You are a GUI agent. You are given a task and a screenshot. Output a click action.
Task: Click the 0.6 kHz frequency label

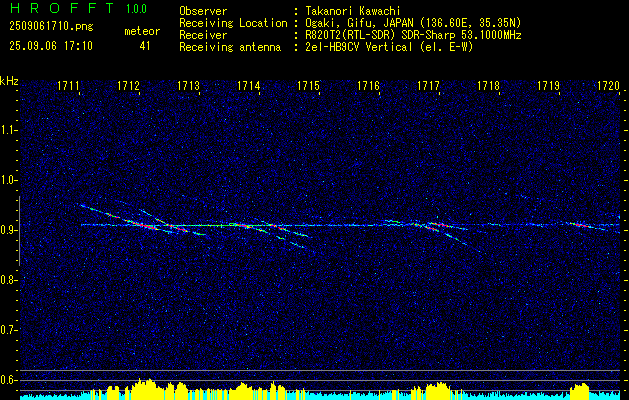[x=8, y=380]
